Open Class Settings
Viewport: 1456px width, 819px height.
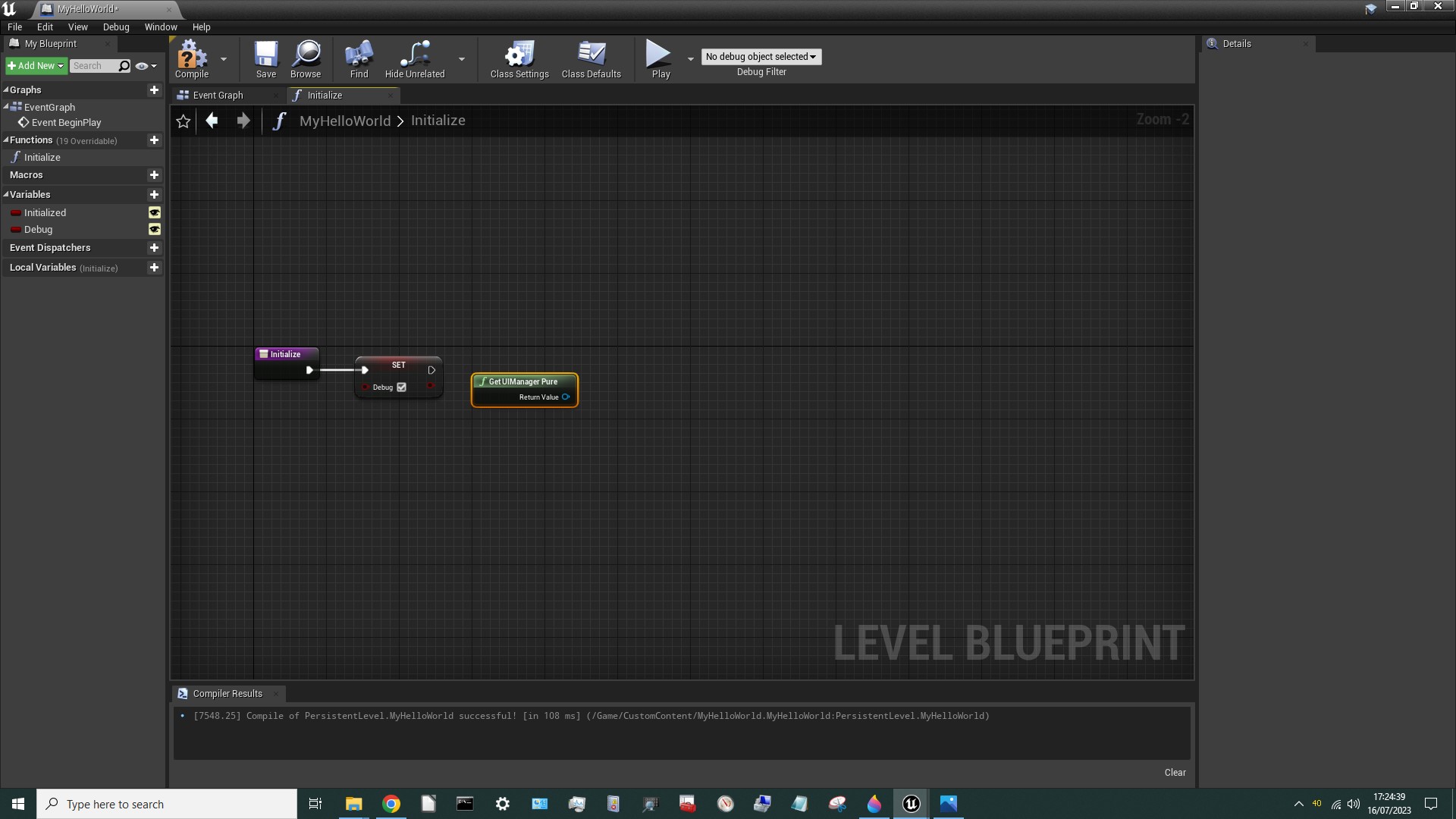[x=519, y=59]
